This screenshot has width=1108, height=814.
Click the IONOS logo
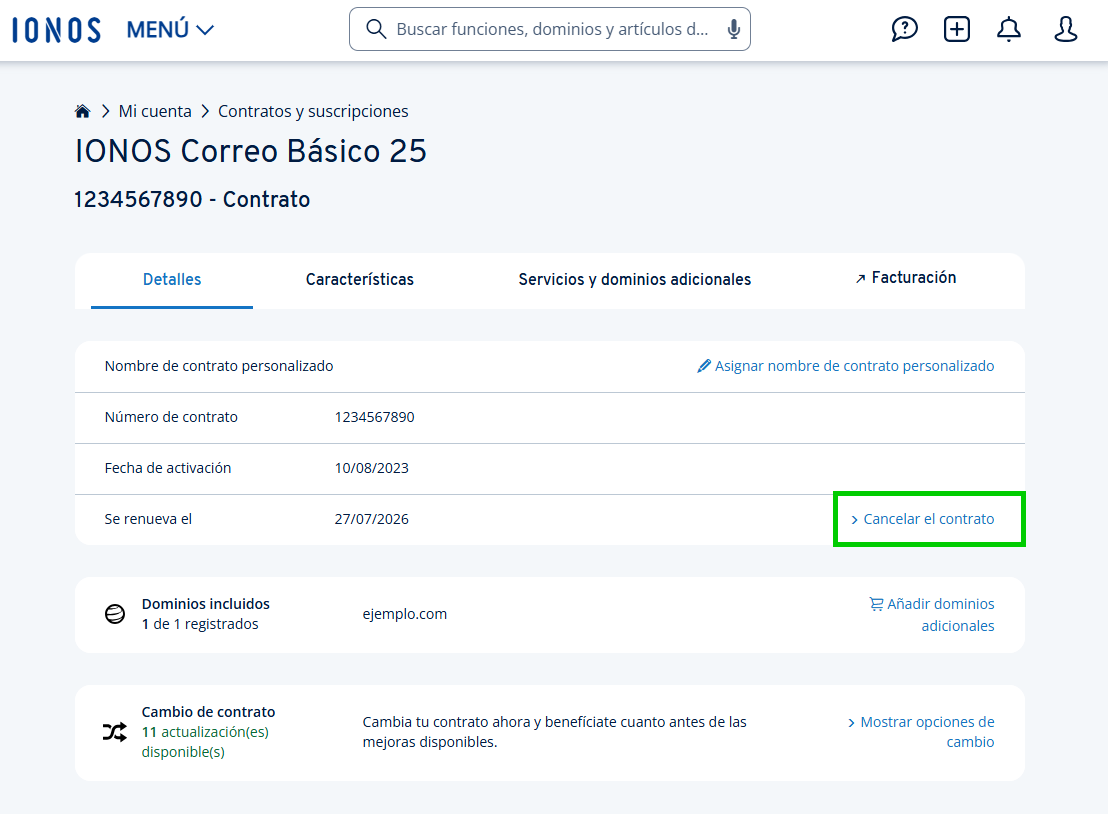tap(57, 30)
